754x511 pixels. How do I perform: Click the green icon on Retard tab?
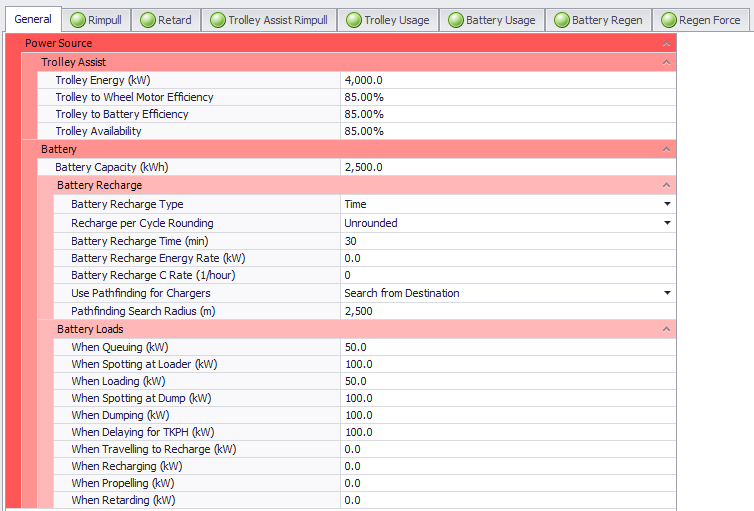146,20
